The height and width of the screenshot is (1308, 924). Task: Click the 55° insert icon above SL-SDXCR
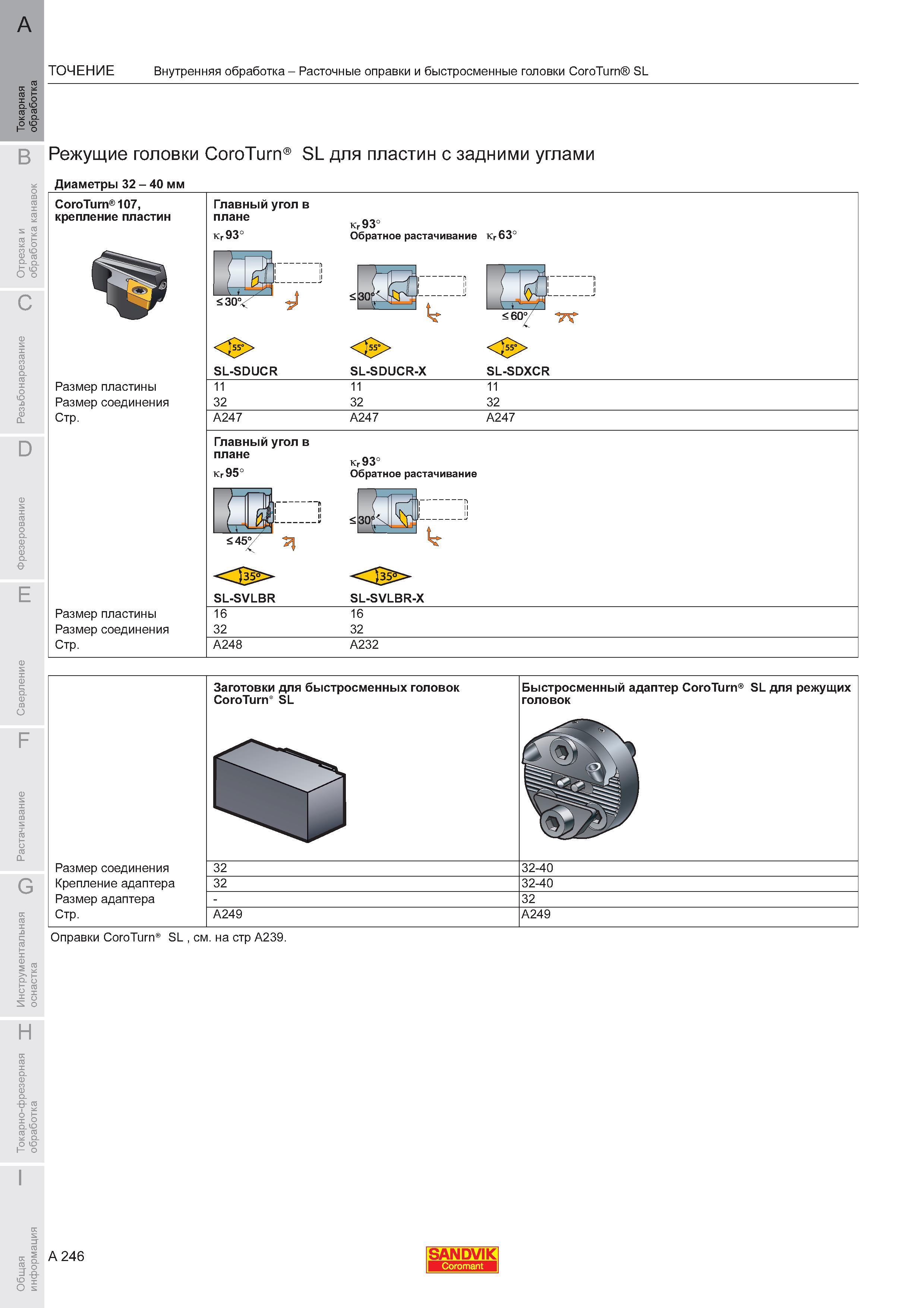coord(507,348)
